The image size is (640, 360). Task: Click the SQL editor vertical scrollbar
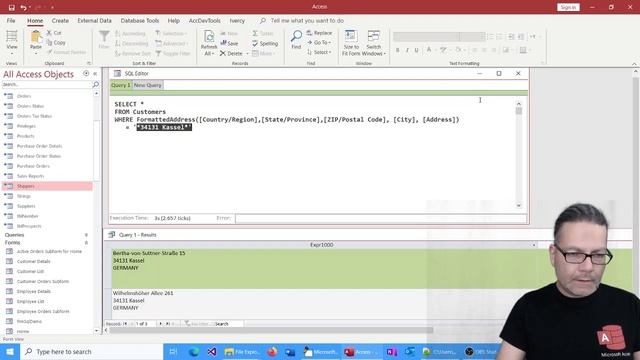tap(519, 155)
